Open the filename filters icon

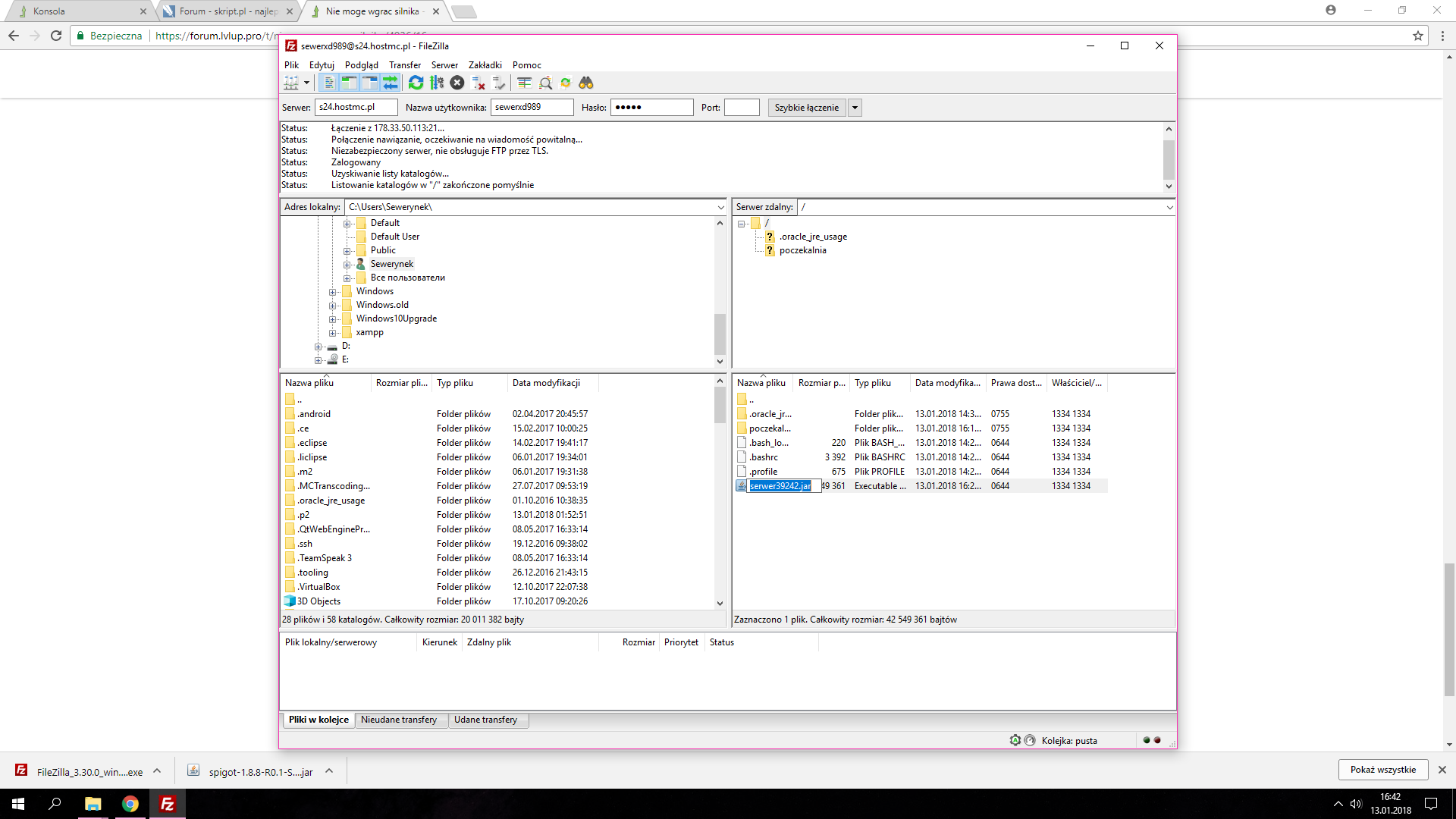coord(524,83)
